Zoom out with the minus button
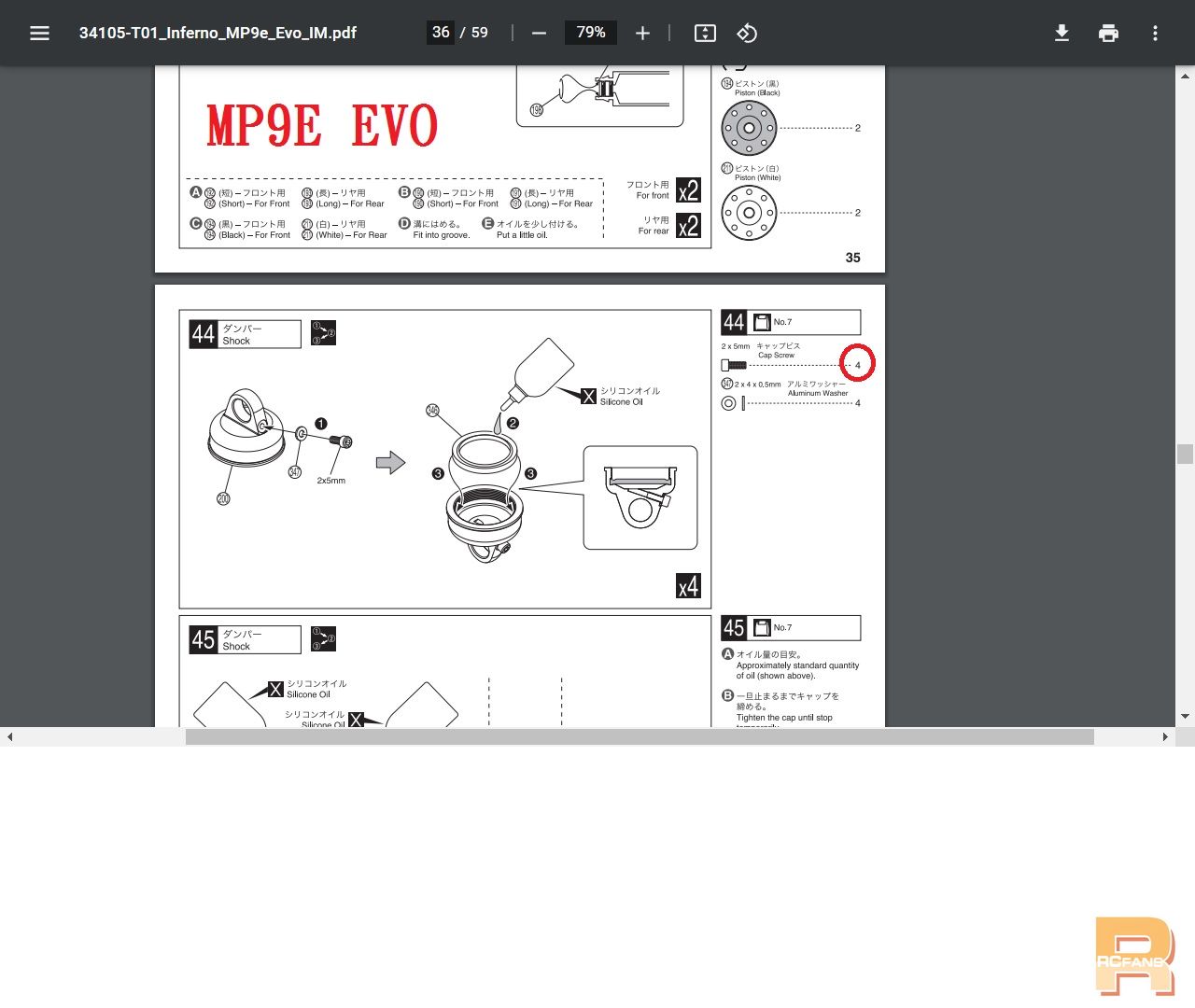This screenshot has height=1008, width=1195. pyautogui.click(x=539, y=33)
